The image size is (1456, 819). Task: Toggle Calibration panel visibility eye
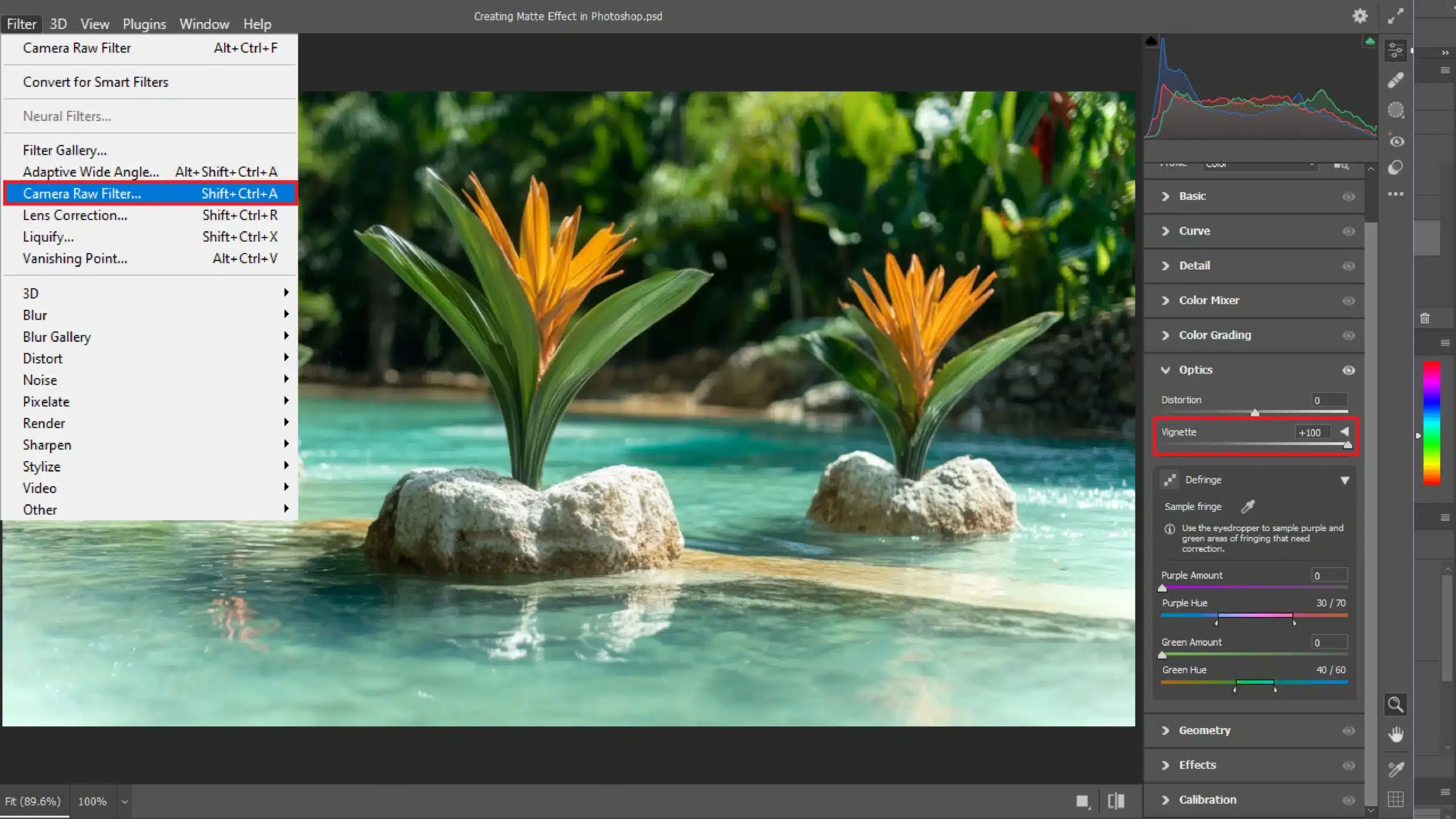point(1349,800)
